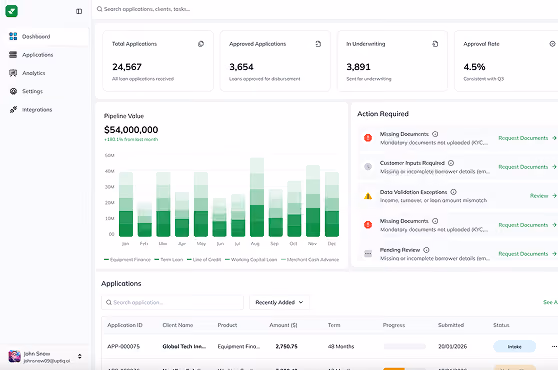This screenshot has height=370, width=558.
Task: Click the Approval Rate card icon
Action: click(x=552, y=44)
